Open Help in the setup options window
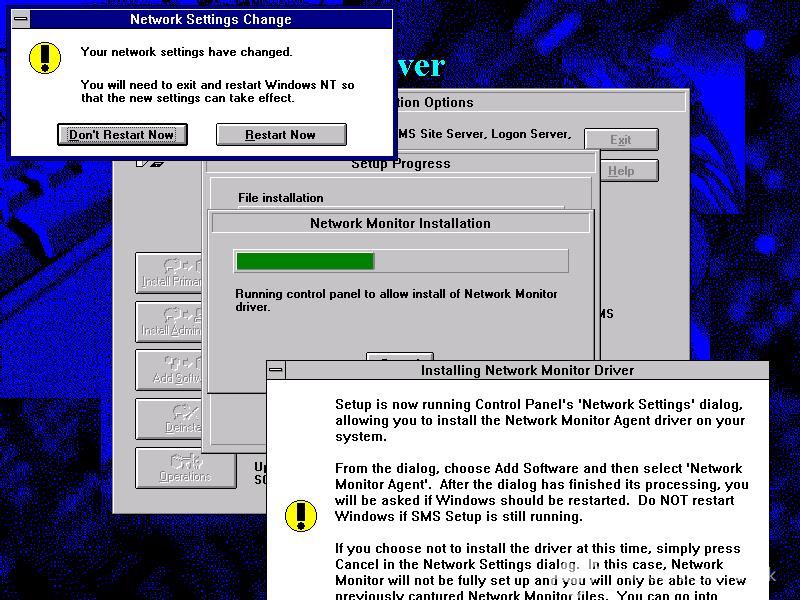The image size is (800, 600). (629, 171)
